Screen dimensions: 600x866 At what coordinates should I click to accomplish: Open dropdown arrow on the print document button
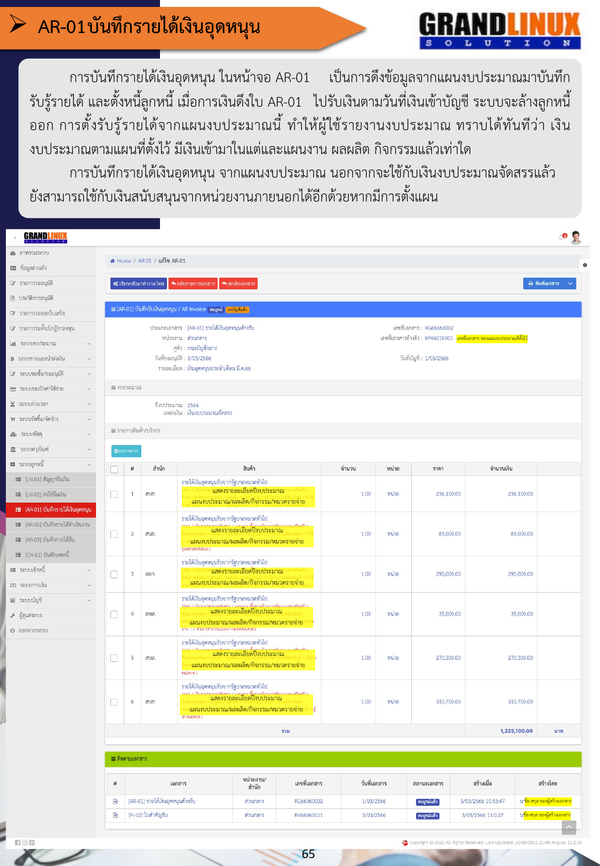(571, 283)
